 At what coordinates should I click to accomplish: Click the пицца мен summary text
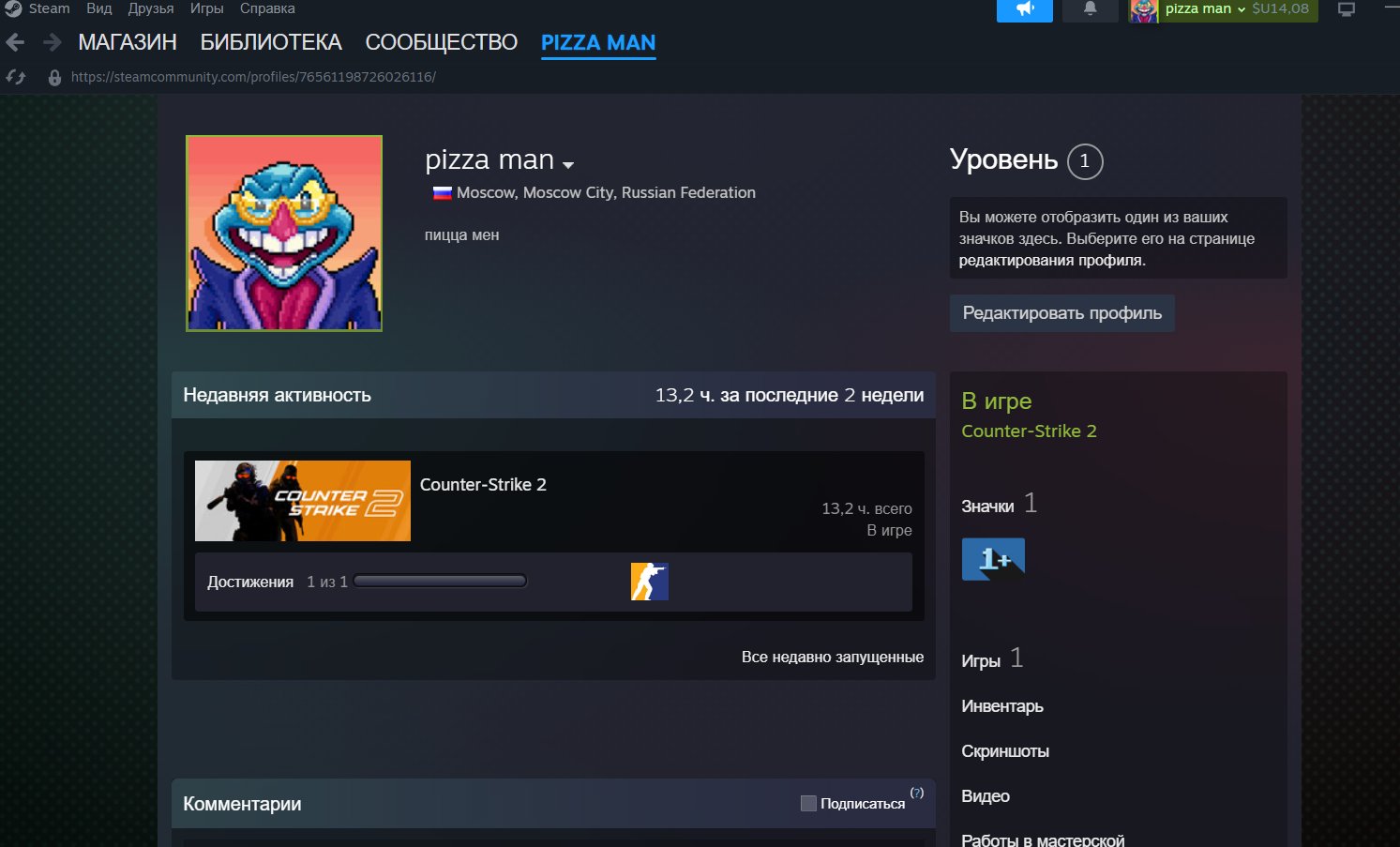click(461, 235)
